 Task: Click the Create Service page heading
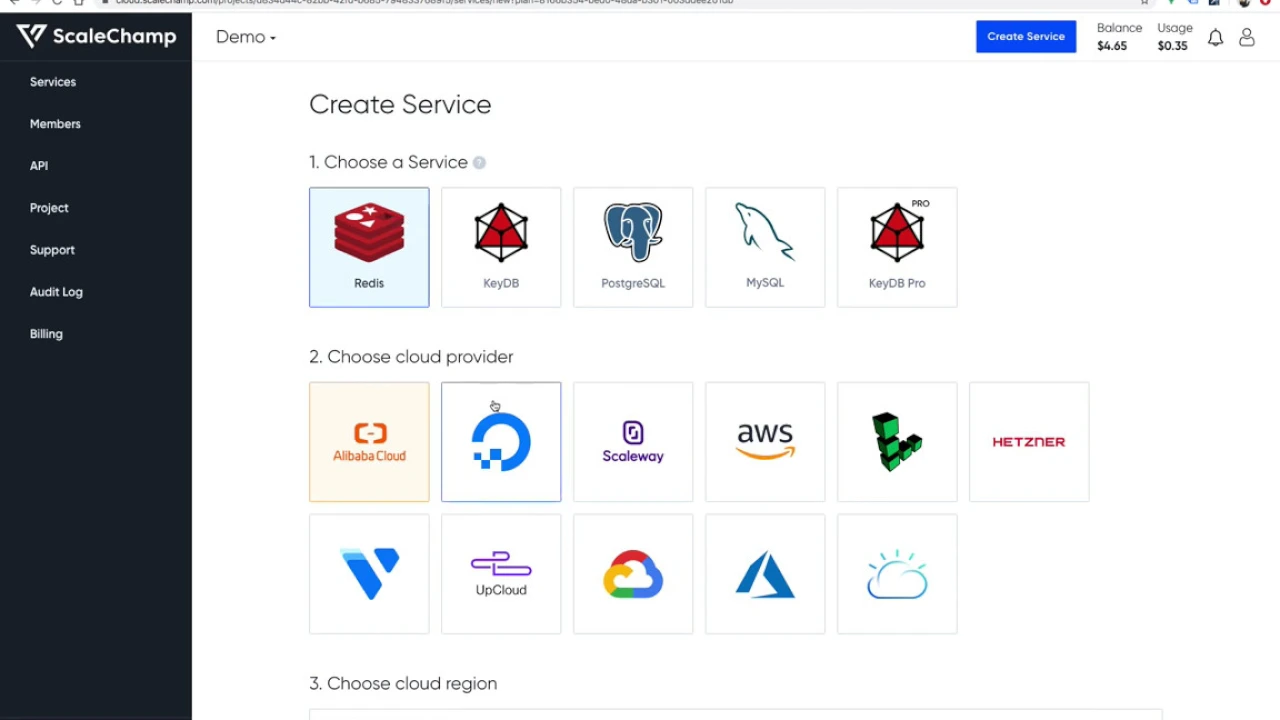click(x=400, y=105)
